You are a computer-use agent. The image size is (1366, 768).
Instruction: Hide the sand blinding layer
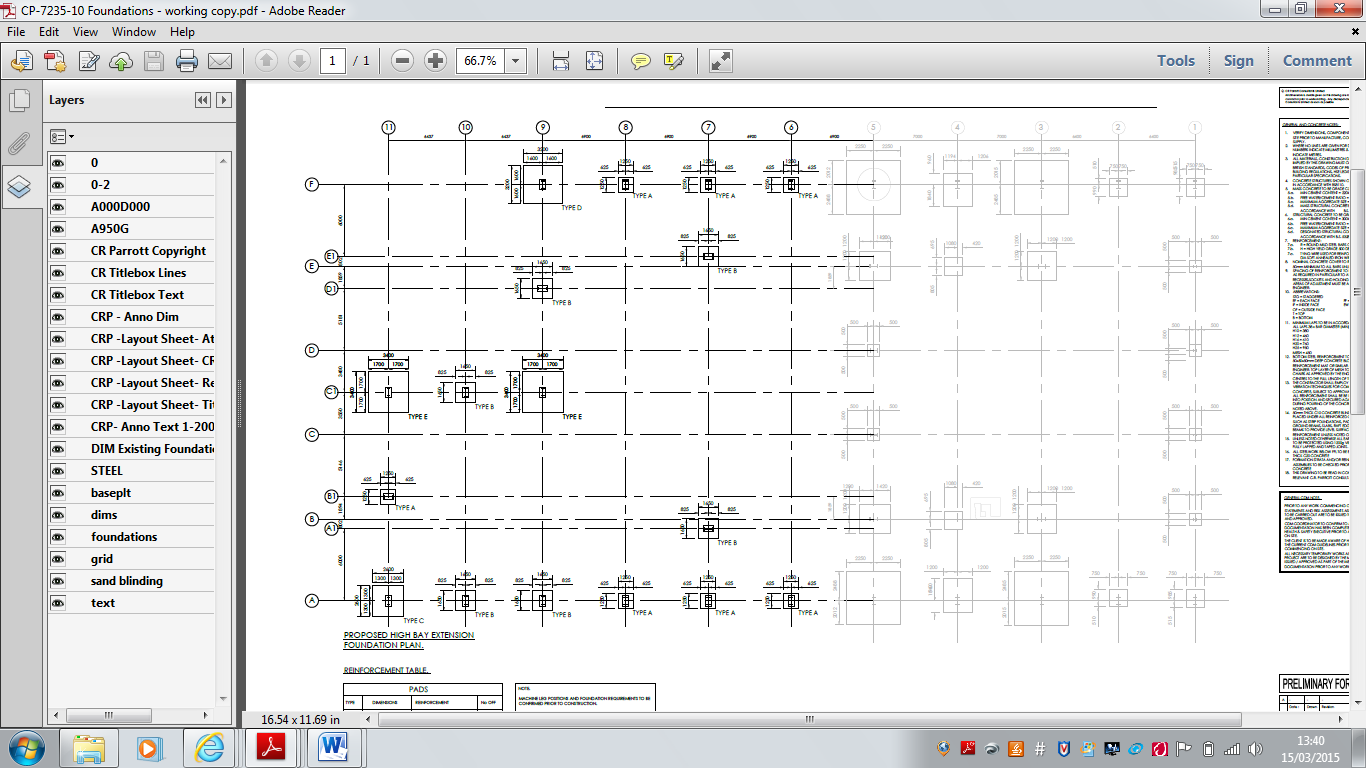point(58,581)
